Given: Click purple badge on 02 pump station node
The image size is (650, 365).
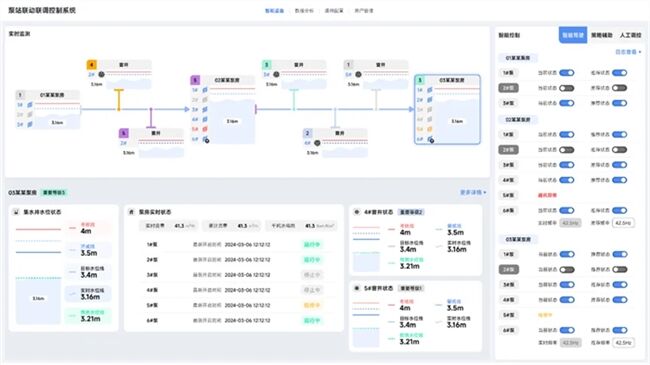Looking at the screenshot, I should (195, 80).
